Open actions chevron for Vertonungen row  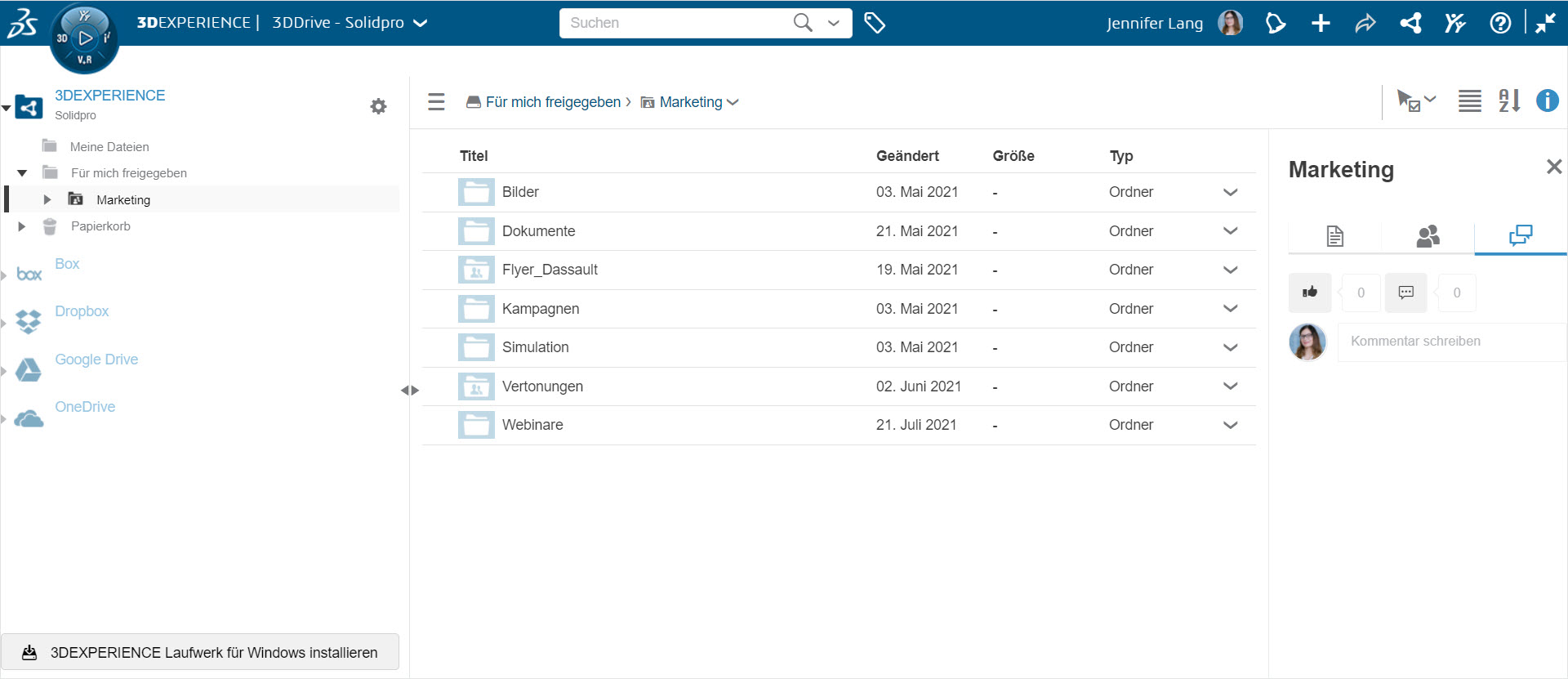pyautogui.click(x=1231, y=386)
